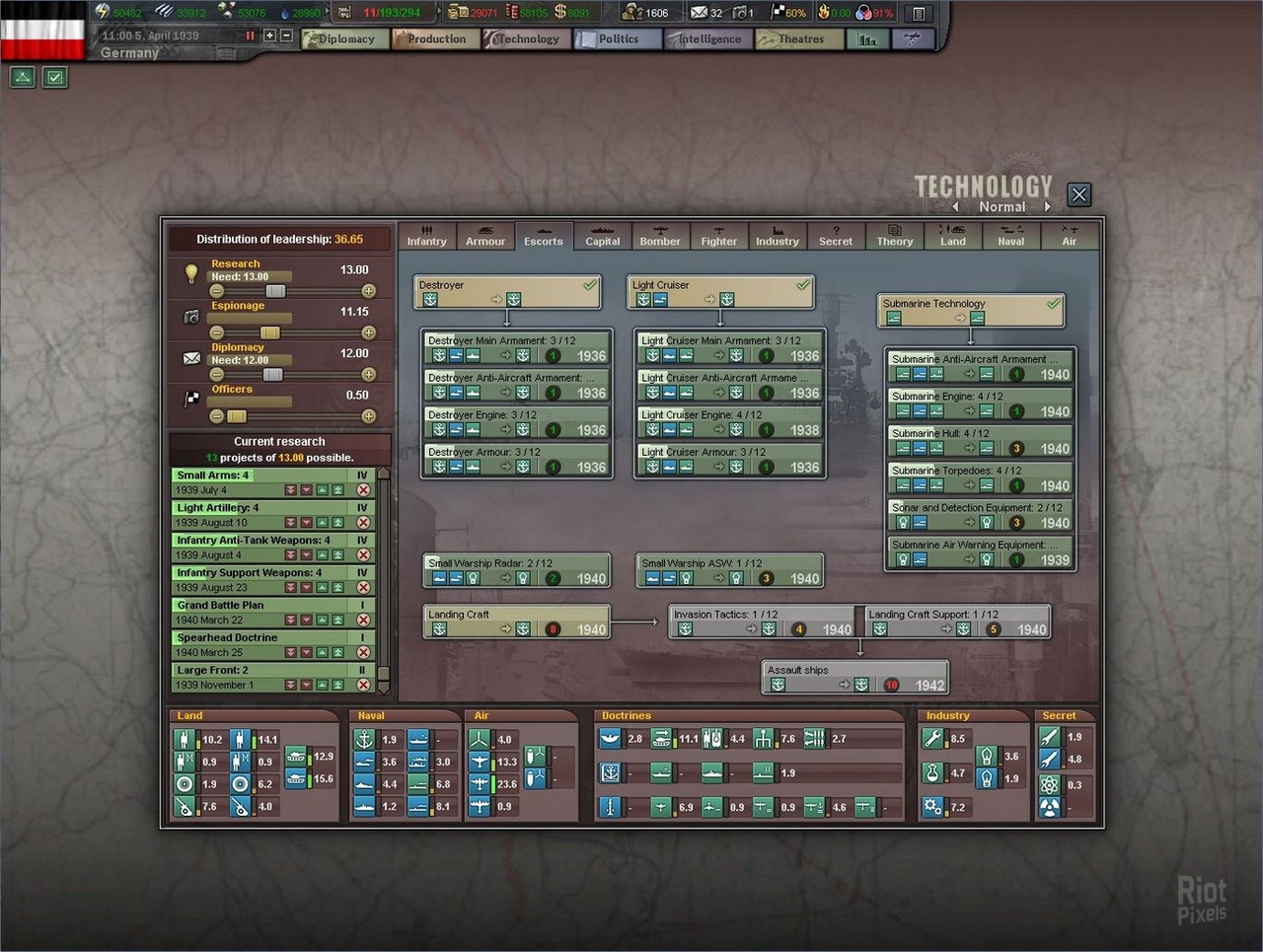Adjust the Officers leadership slider handle
The width and height of the screenshot is (1263, 952).
(236, 416)
